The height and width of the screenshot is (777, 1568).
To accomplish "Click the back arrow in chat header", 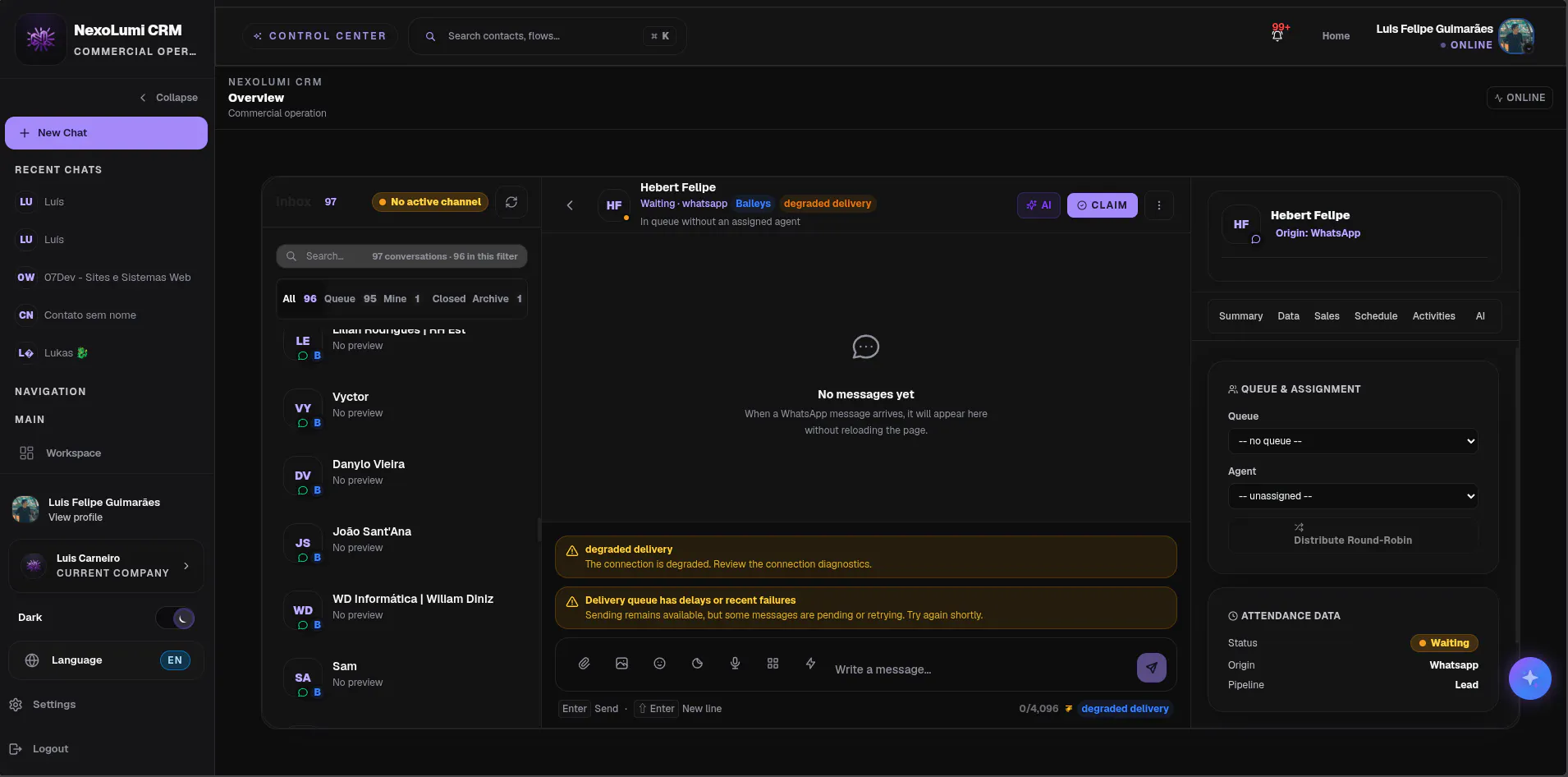I will 570,205.
